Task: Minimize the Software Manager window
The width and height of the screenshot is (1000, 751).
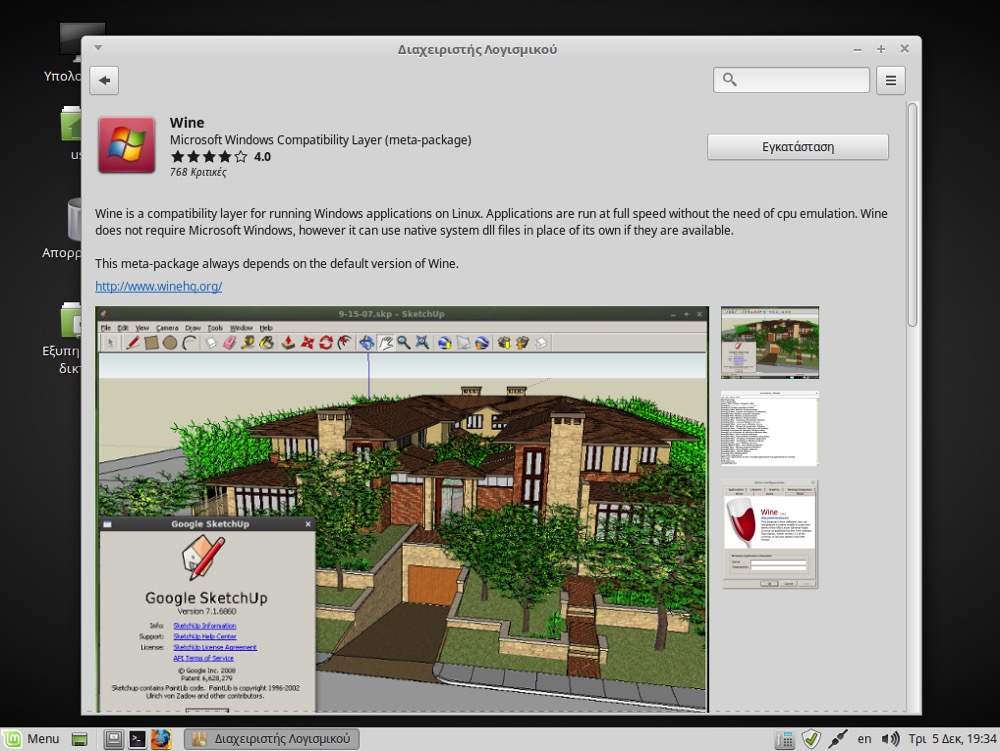Action: [x=857, y=49]
